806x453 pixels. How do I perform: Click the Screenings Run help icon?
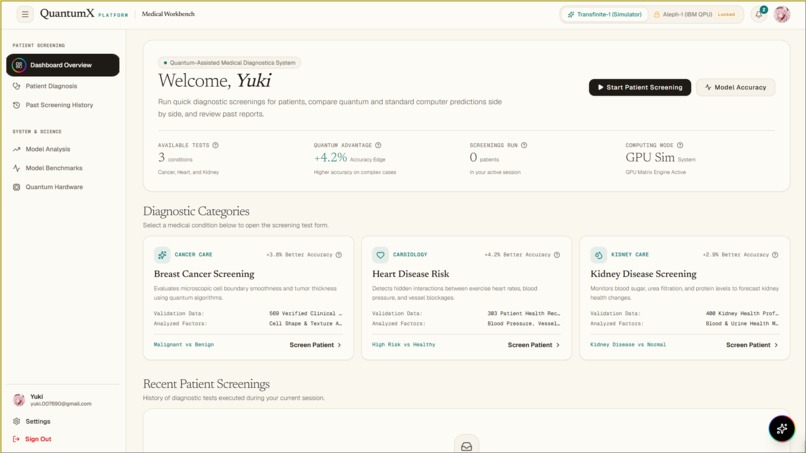(524, 145)
